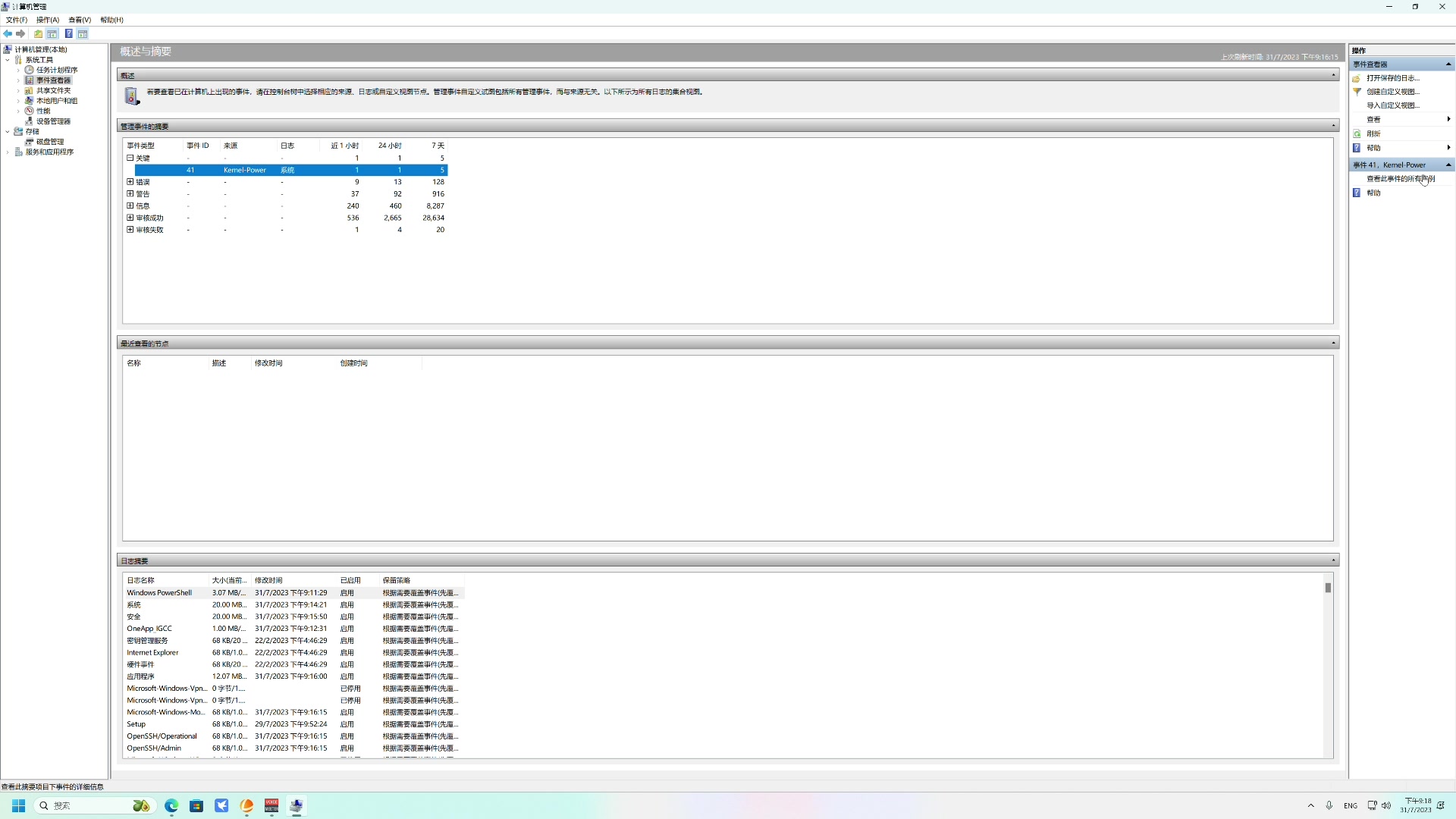
Task: Collapse the 日志摘要 section header
Action: tap(1333, 560)
